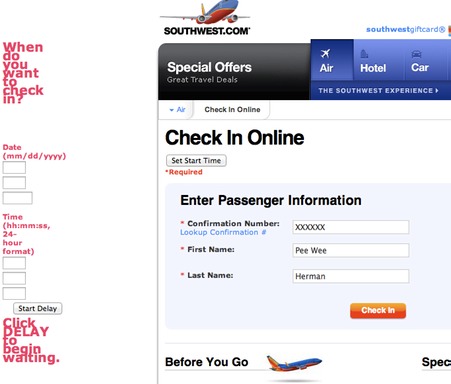Click the first Time hour field

(x=14, y=263)
